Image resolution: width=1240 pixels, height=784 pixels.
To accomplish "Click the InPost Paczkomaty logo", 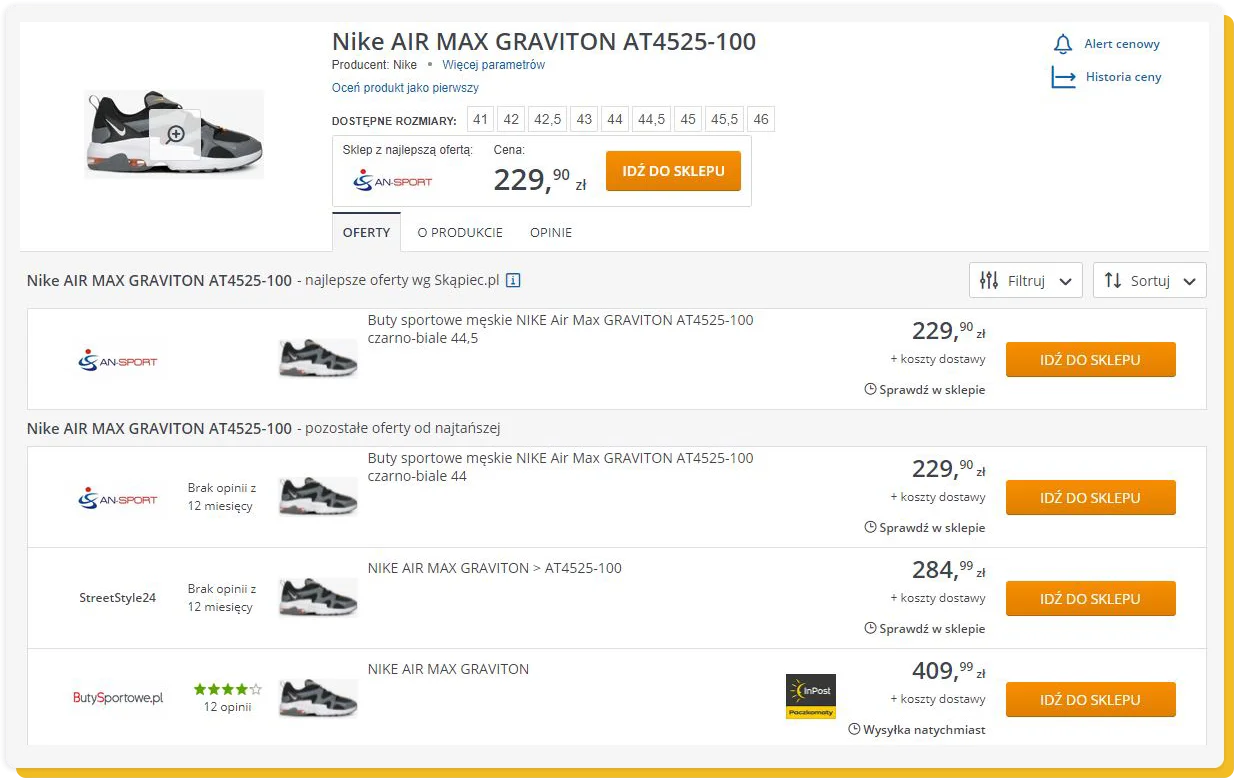I will point(810,697).
